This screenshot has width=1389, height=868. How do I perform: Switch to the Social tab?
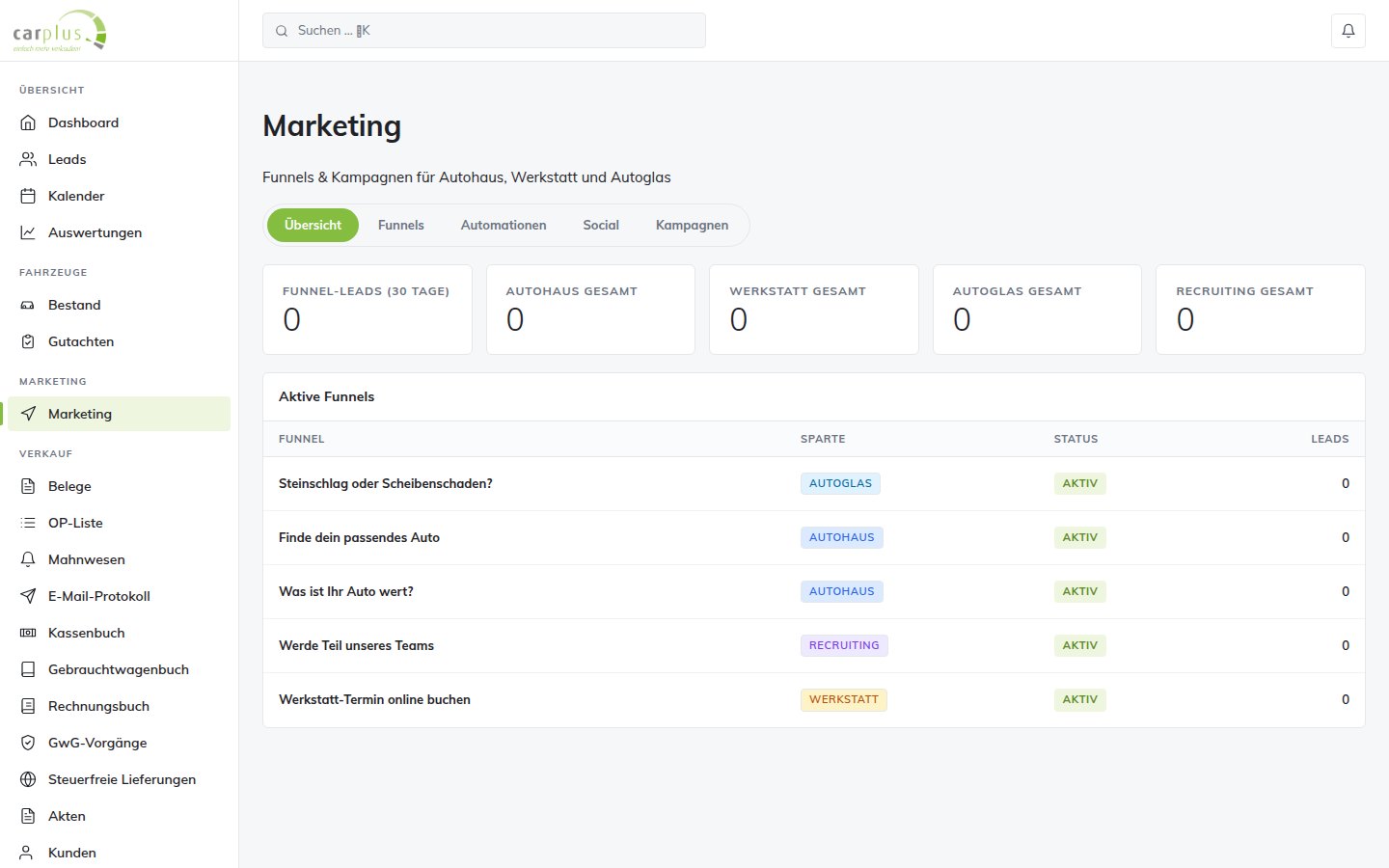601,225
